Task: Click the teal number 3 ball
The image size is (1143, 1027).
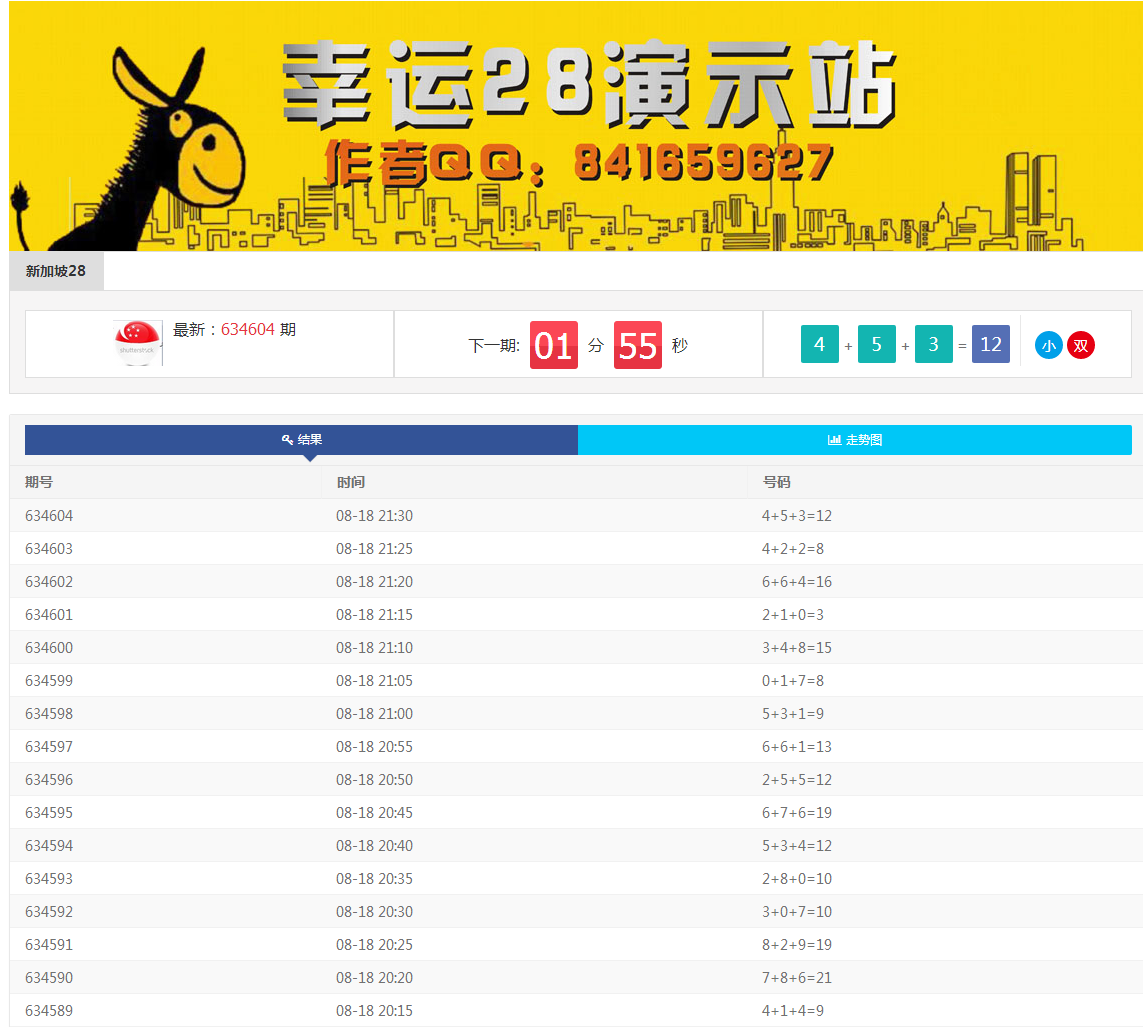Action: [x=933, y=344]
